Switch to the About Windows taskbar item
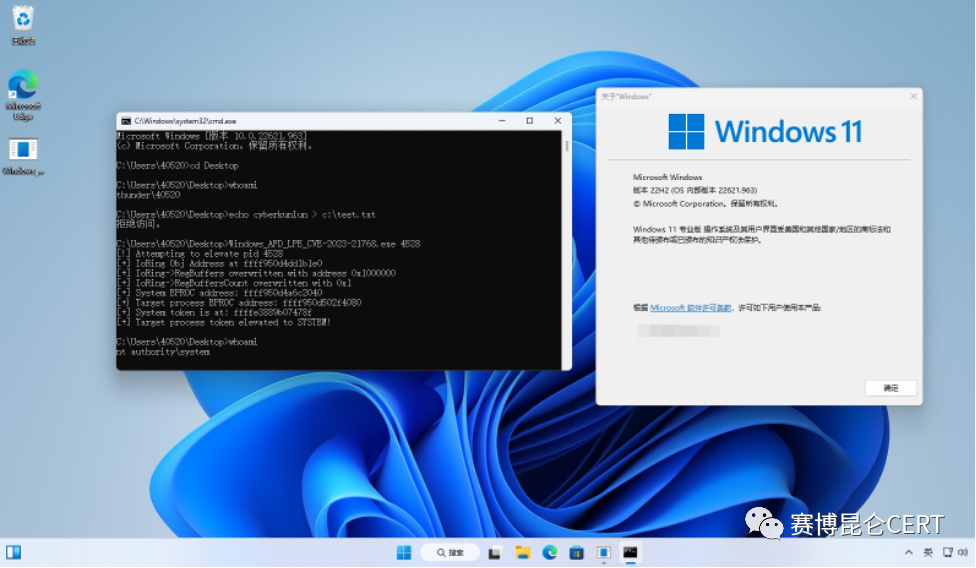 [x=603, y=552]
